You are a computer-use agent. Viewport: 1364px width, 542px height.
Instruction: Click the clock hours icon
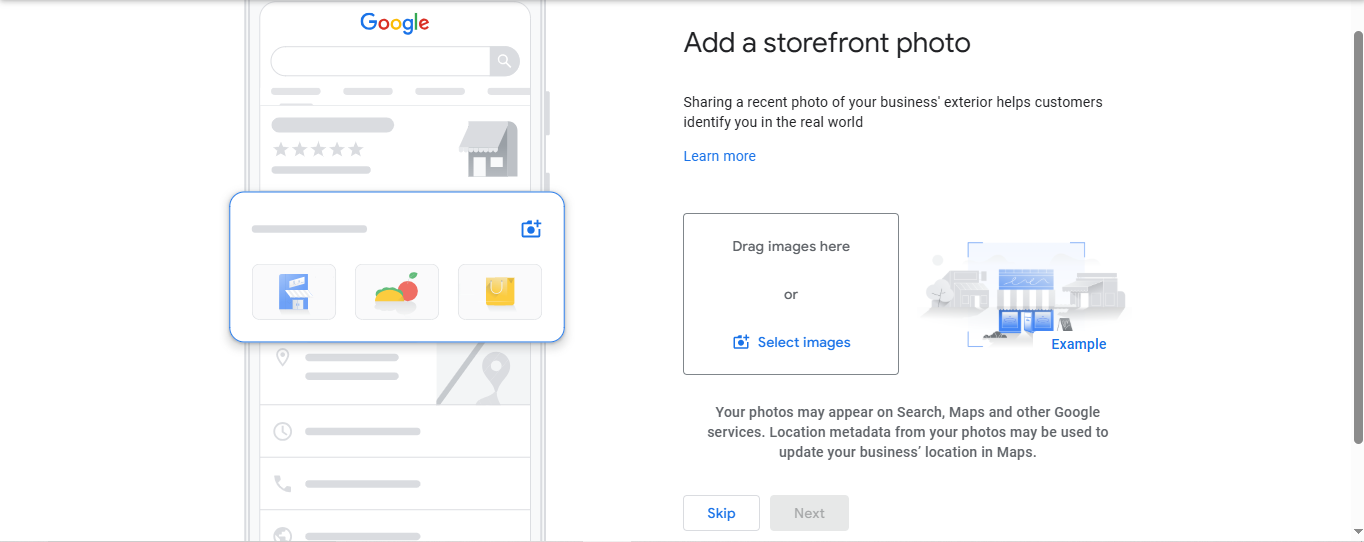tap(283, 431)
